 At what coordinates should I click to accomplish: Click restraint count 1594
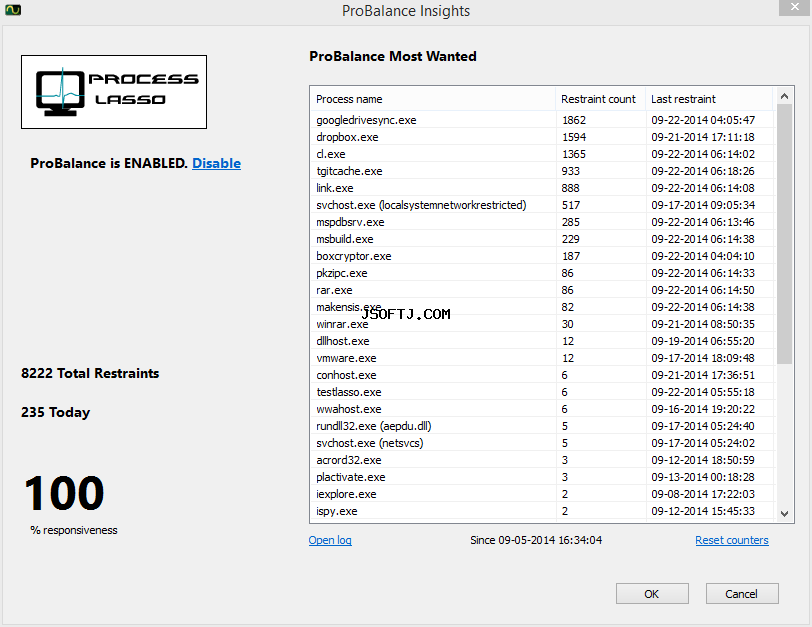click(x=574, y=137)
